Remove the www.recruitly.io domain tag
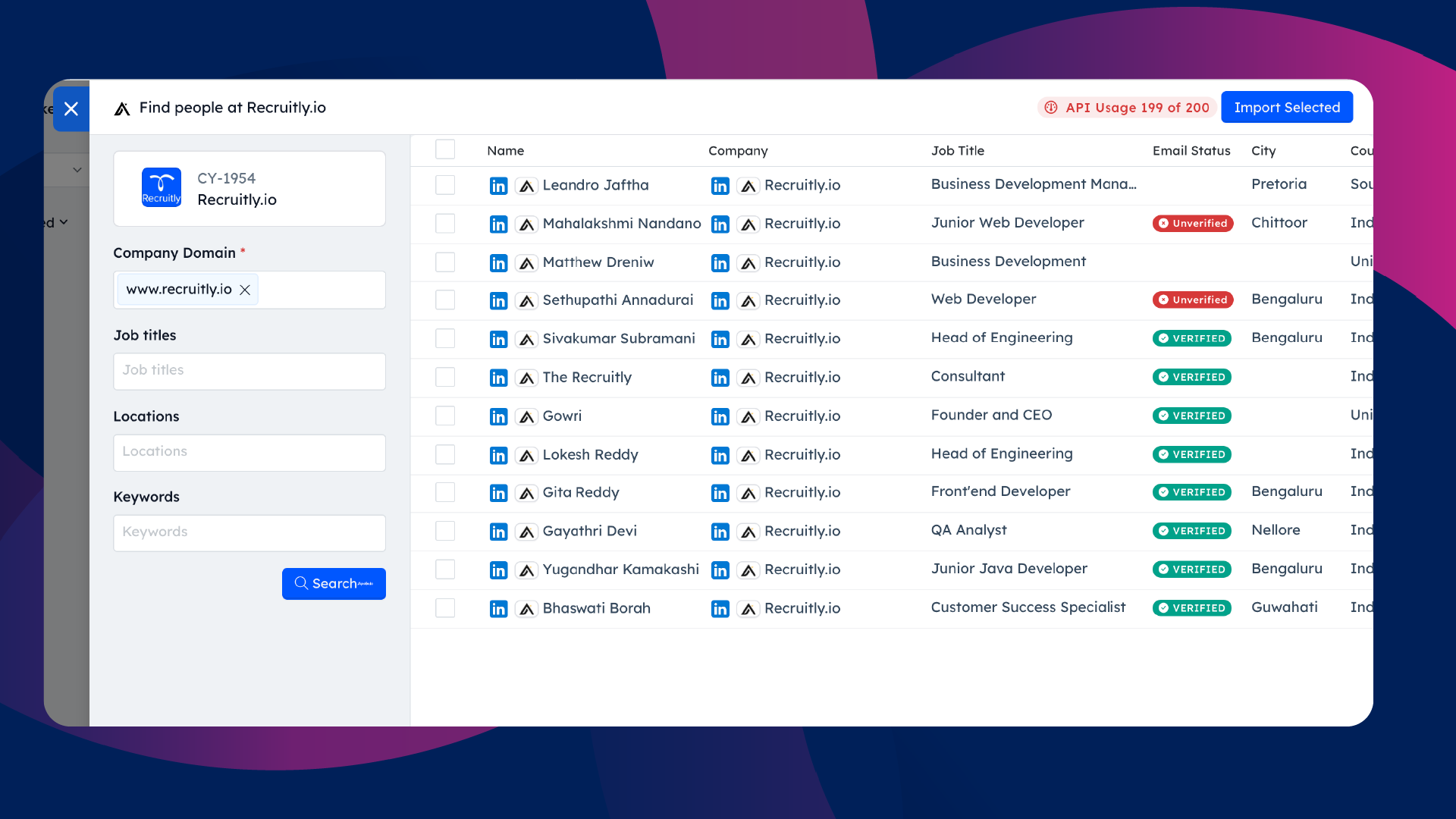 point(245,290)
